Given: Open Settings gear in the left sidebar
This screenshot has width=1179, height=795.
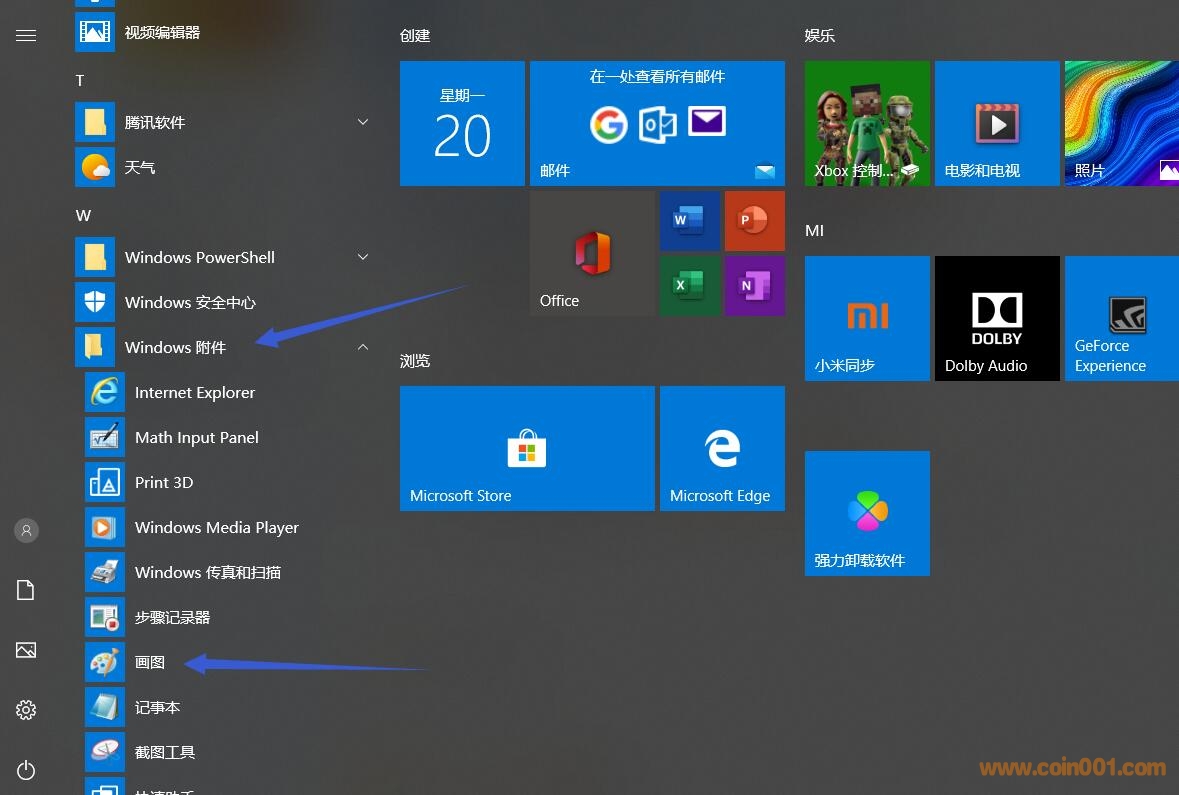Looking at the screenshot, I should point(26,710).
